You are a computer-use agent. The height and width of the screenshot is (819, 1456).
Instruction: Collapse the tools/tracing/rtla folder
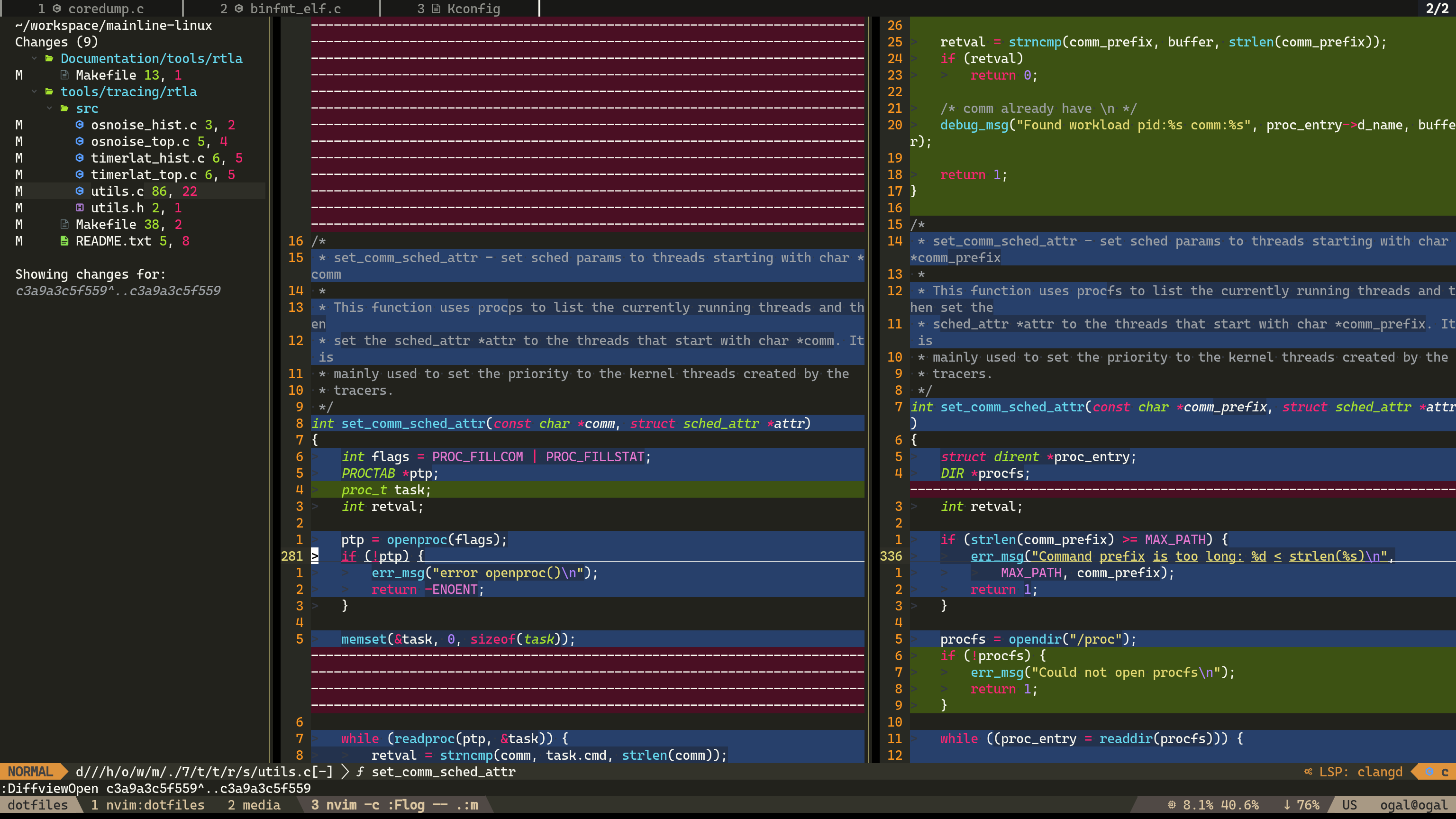pyautogui.click(x=35, y=91)
